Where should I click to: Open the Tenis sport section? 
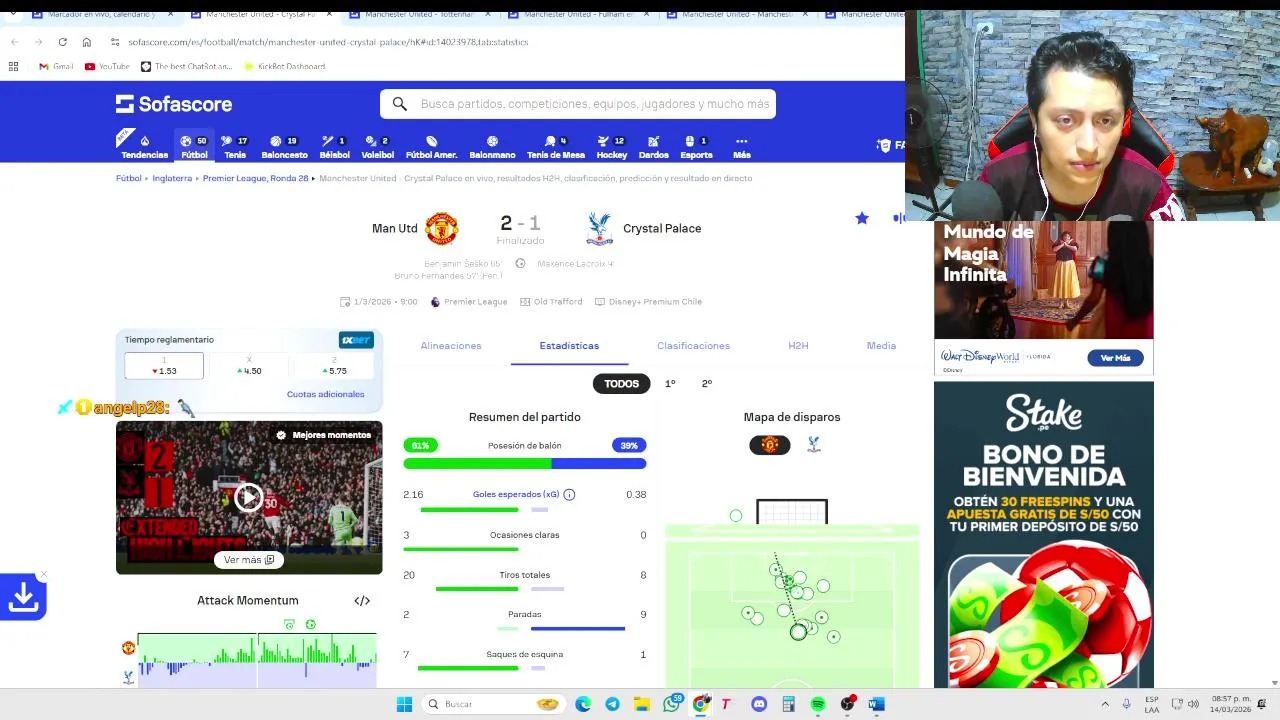(x=235, y=147)
